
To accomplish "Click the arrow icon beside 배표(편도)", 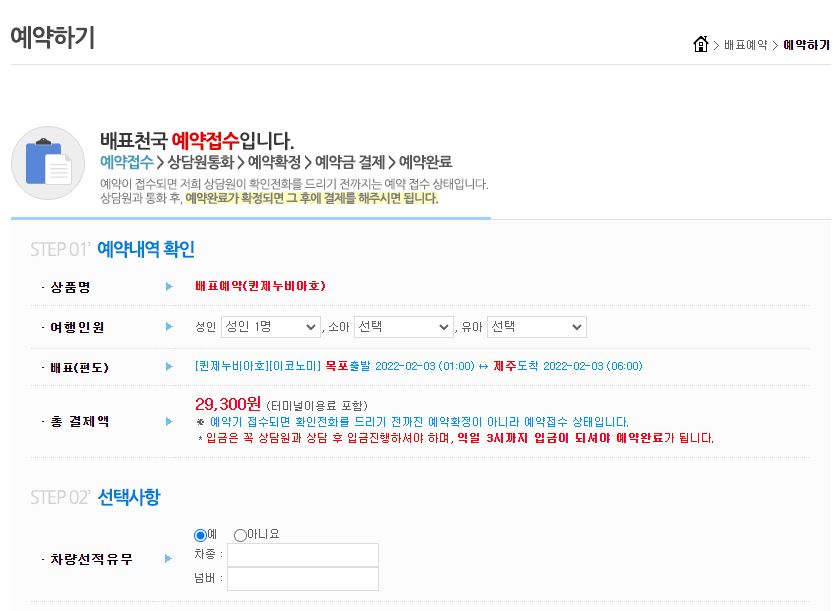I will coord(169,367).
